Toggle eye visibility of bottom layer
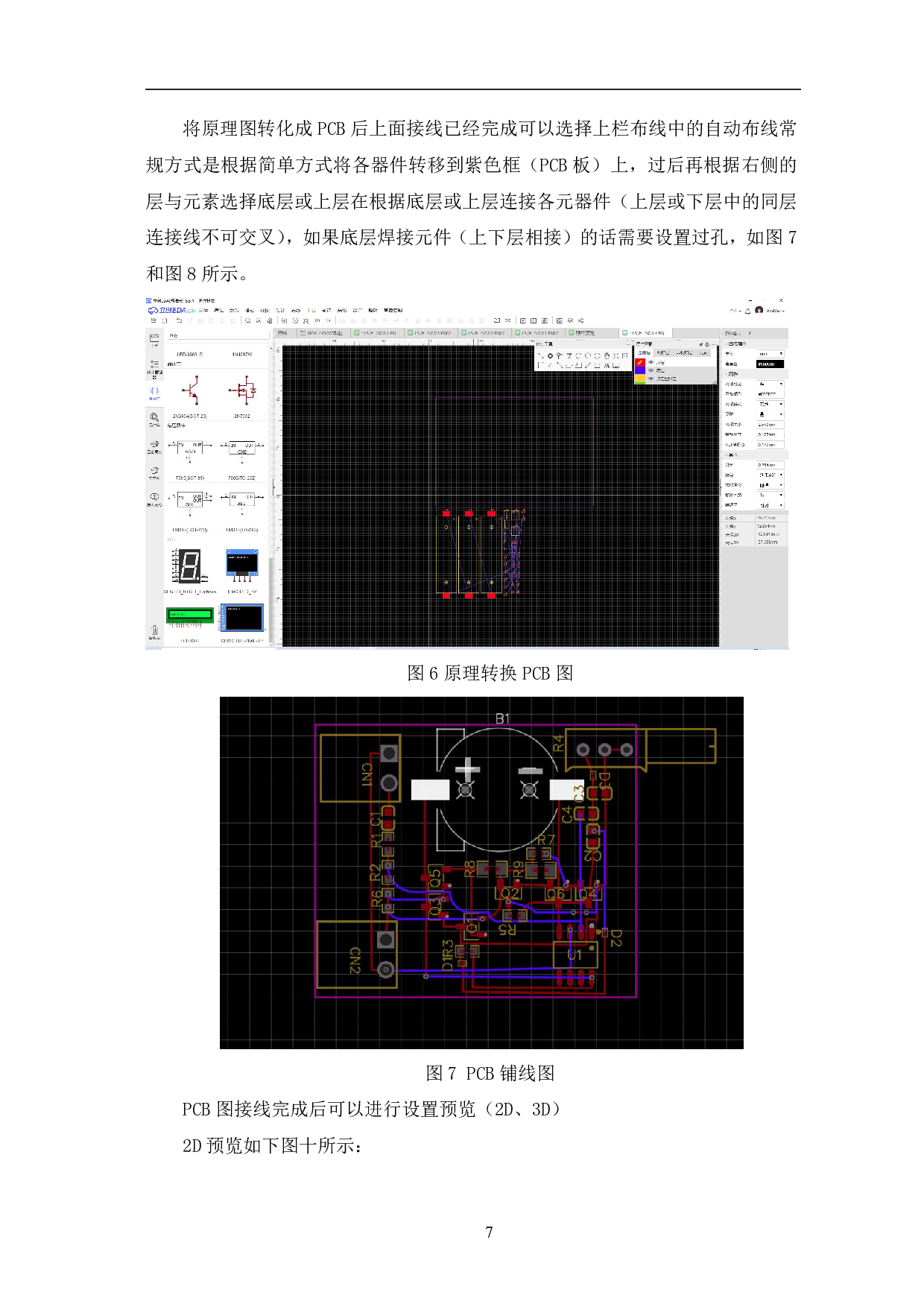 651,370
